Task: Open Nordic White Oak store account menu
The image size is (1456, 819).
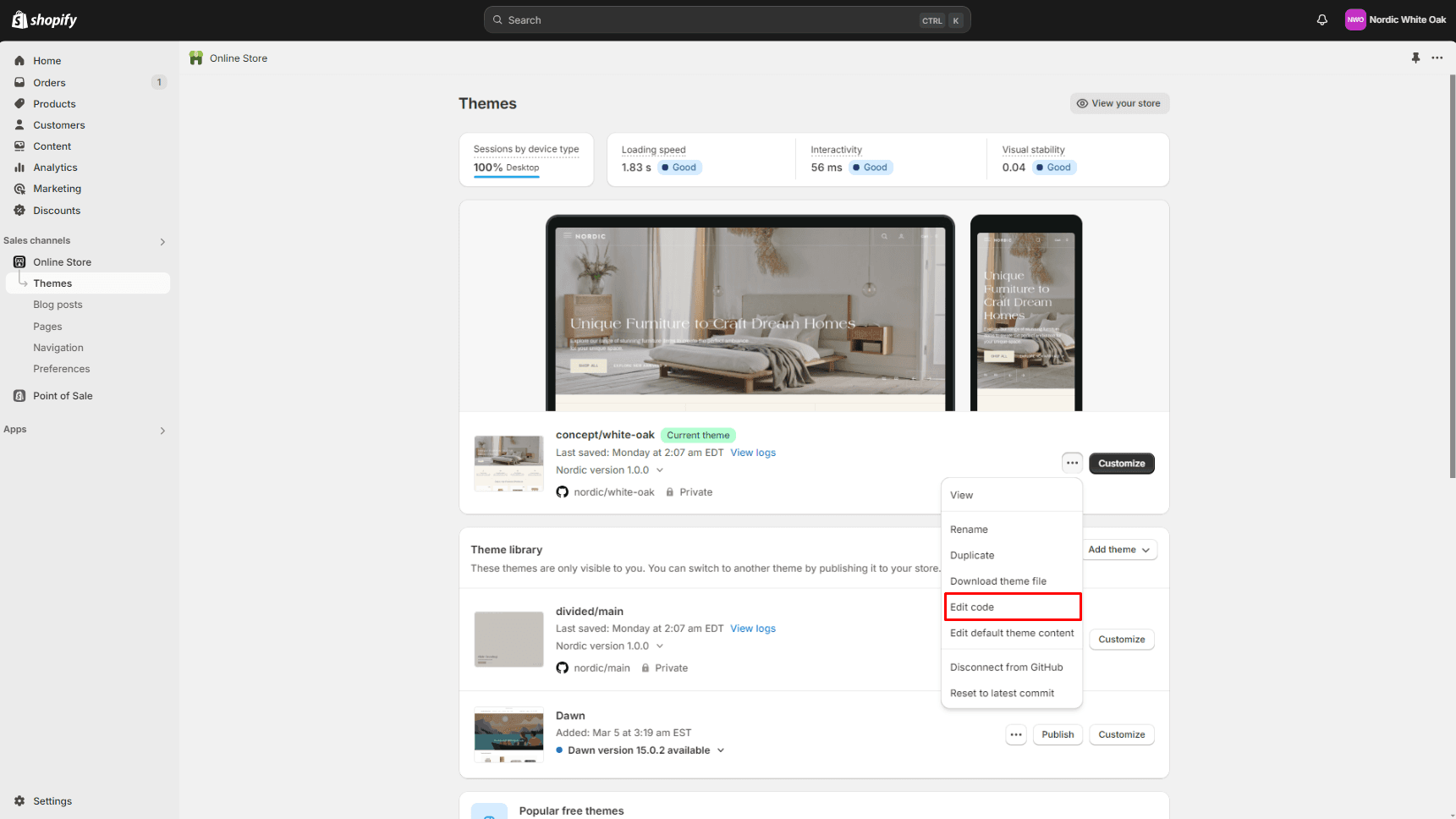Action: point(1395,19)
